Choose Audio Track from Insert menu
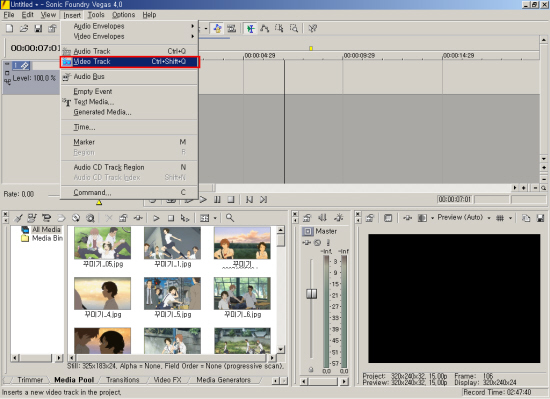This screenshot has height=399, width=550. click(x=129, y=51)
